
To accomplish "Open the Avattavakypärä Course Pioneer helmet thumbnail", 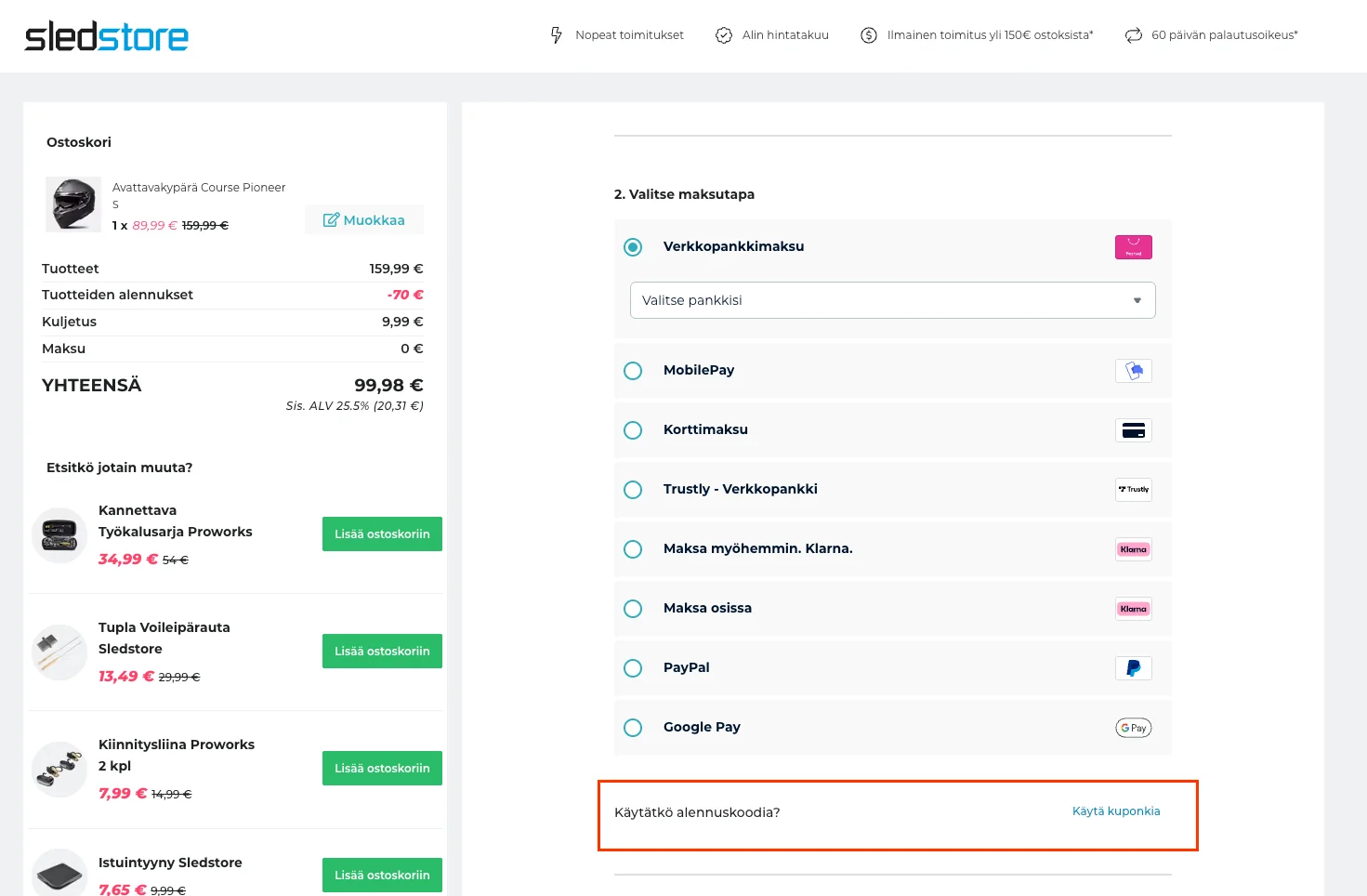I will pyautogui.click(x=73, y=204).
